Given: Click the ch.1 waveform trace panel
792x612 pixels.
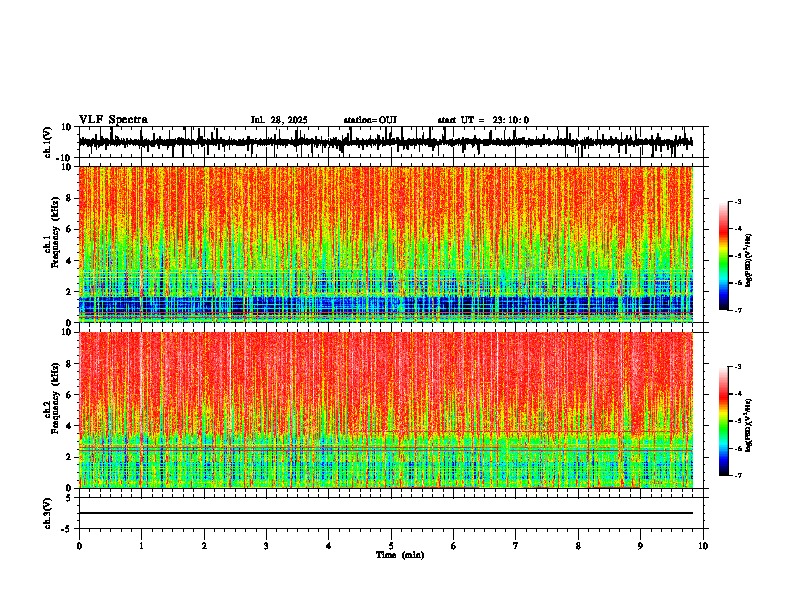Looking at the screenshot, I should pyautogui.click(x=391, y=142).
